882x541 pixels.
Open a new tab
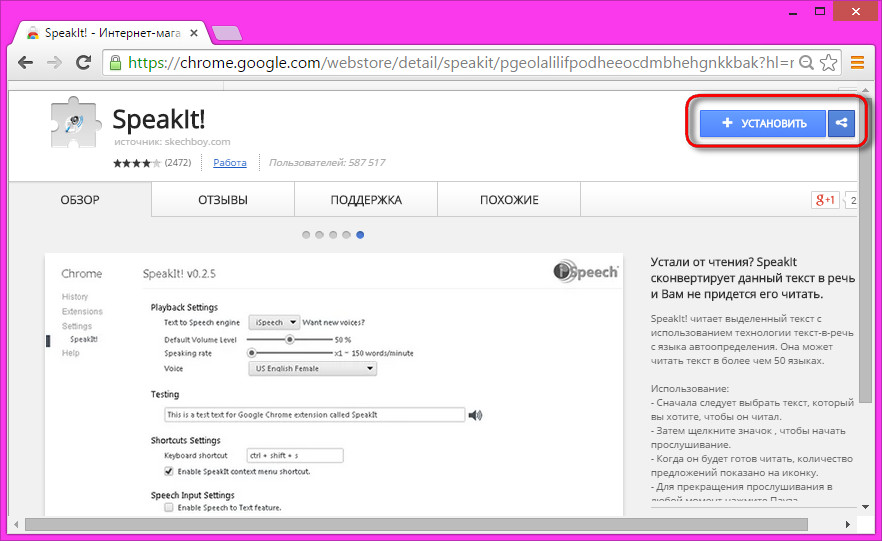(227, 33)
